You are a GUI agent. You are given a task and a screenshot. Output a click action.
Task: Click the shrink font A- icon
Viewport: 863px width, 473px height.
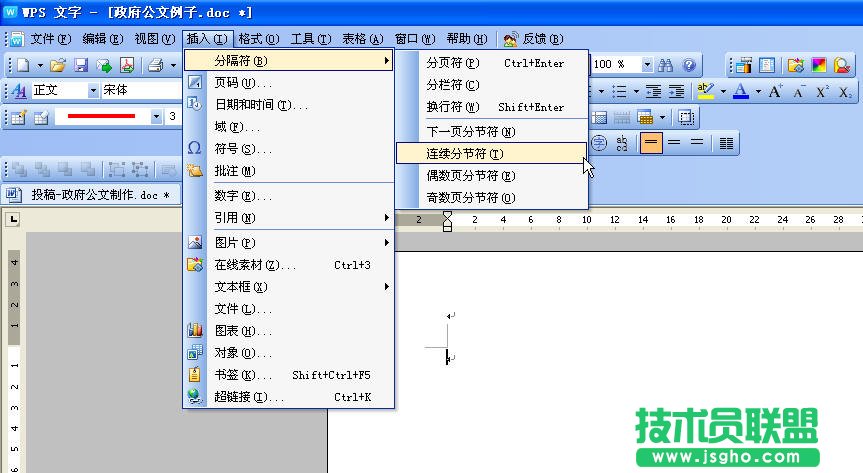coord(799,91)
